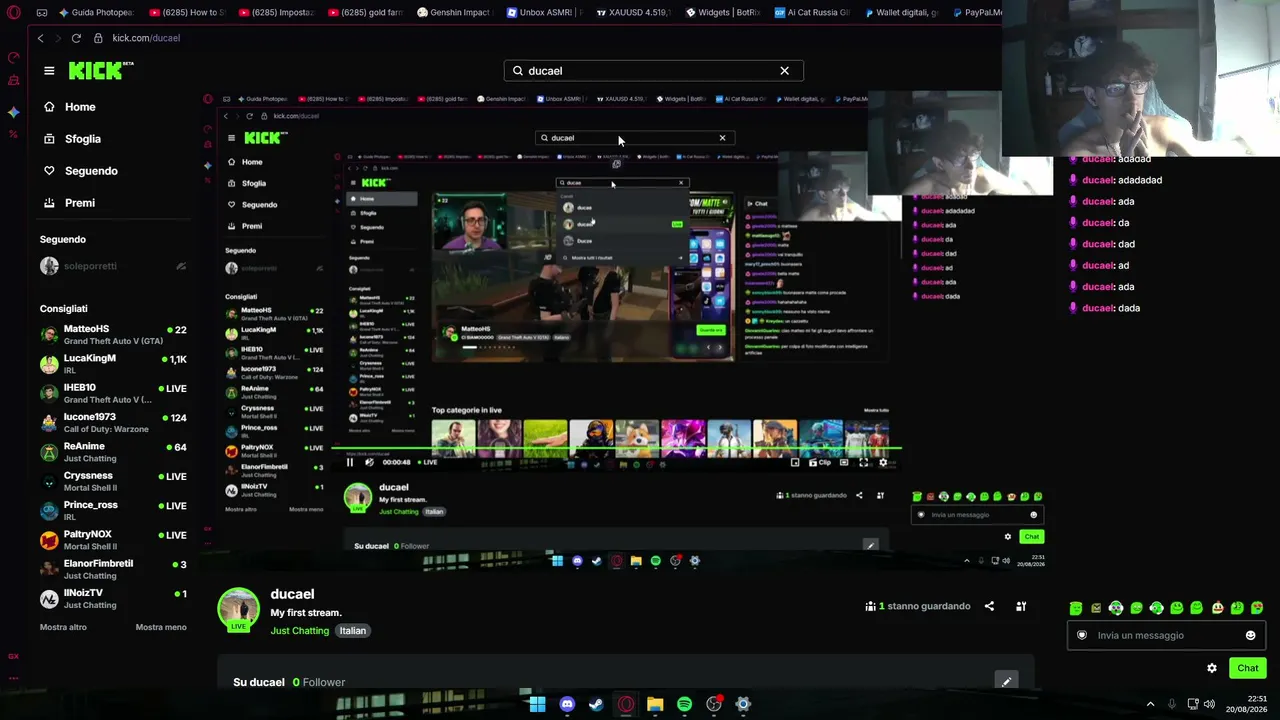Screen dimensions: 1280x720
Task: Switch to XAUUSD browser tab
Action: [632, 13]
